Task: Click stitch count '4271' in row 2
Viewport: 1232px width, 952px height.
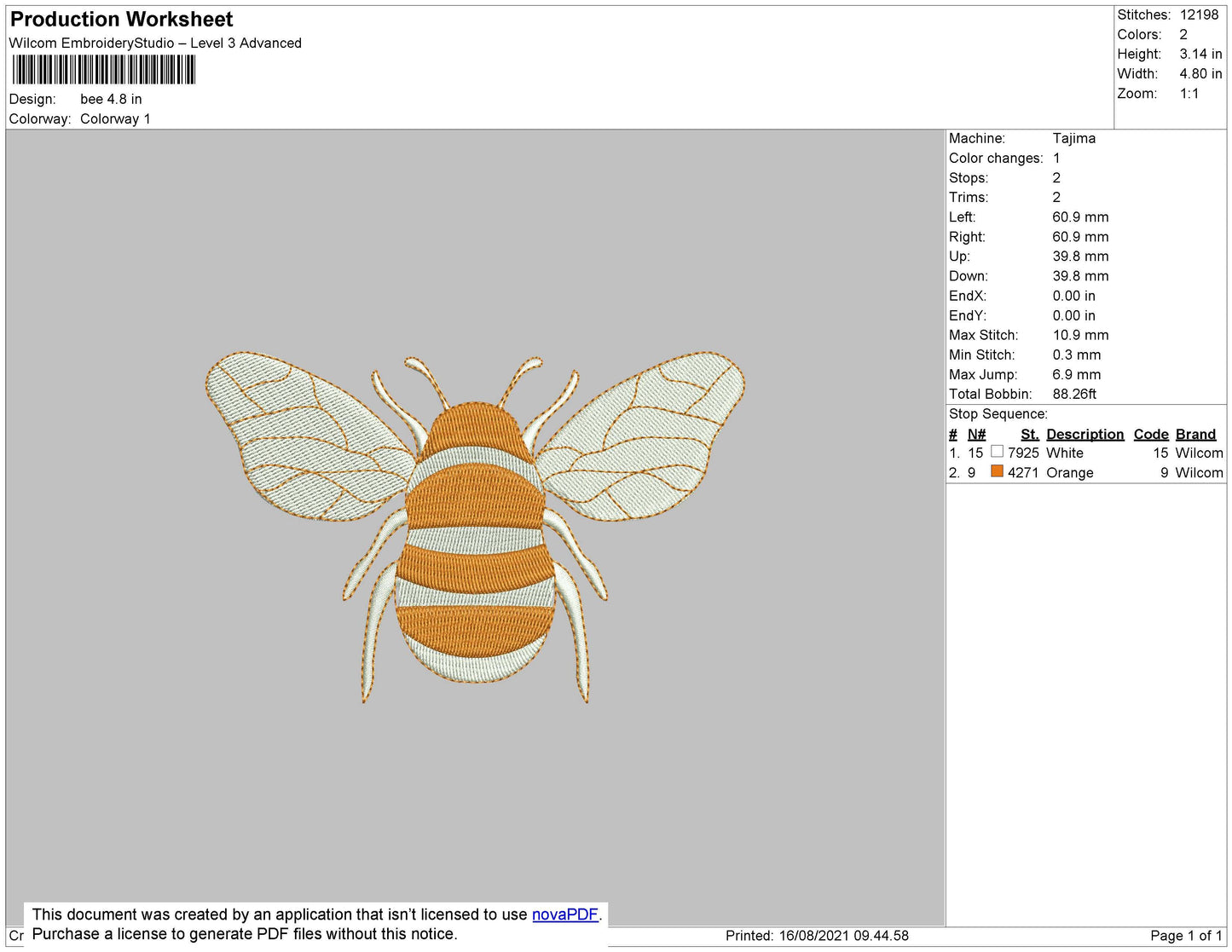Action: pyautogui.click(x=1023, y=472)
